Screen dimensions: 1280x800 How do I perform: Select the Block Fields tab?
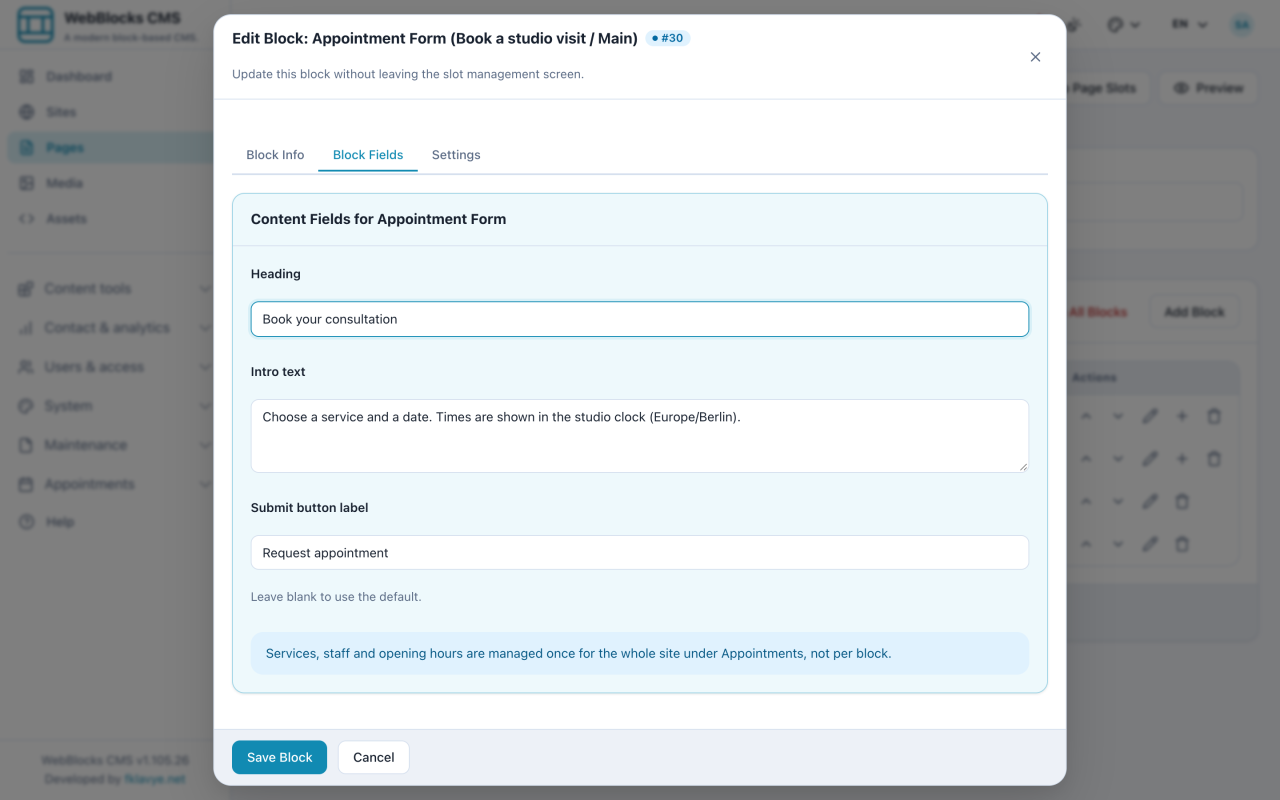[368, 155]
